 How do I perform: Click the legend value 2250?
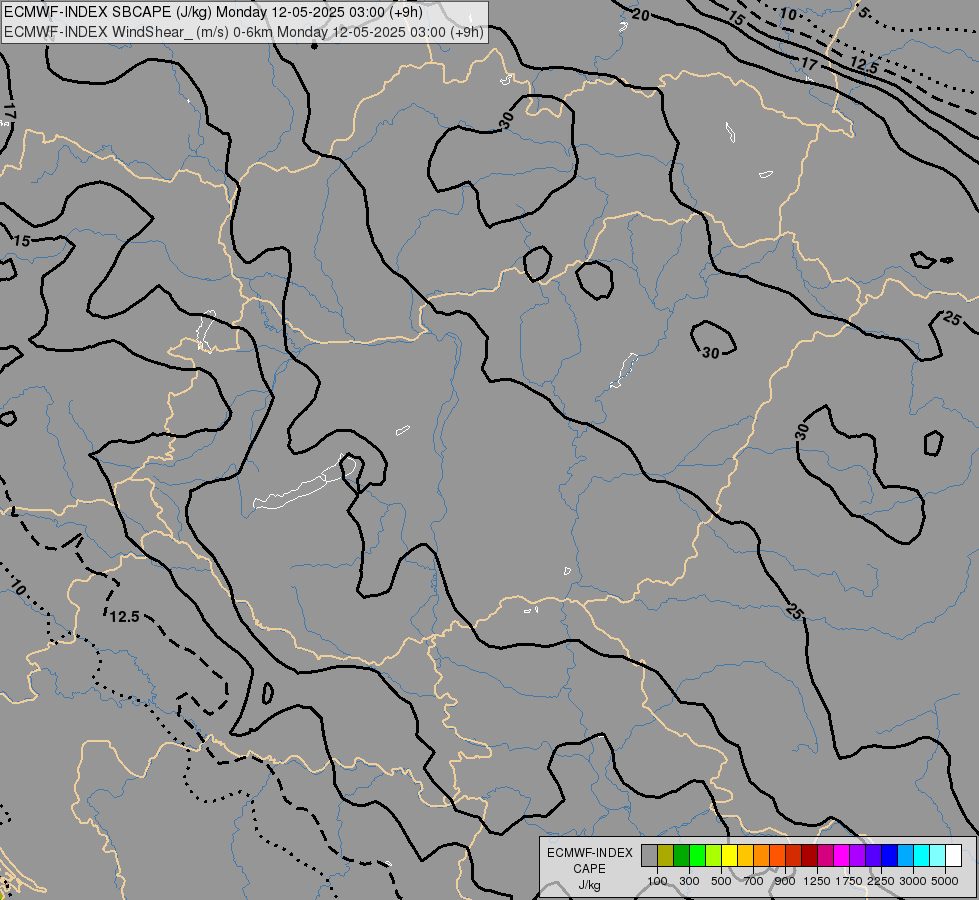(881, 881)
